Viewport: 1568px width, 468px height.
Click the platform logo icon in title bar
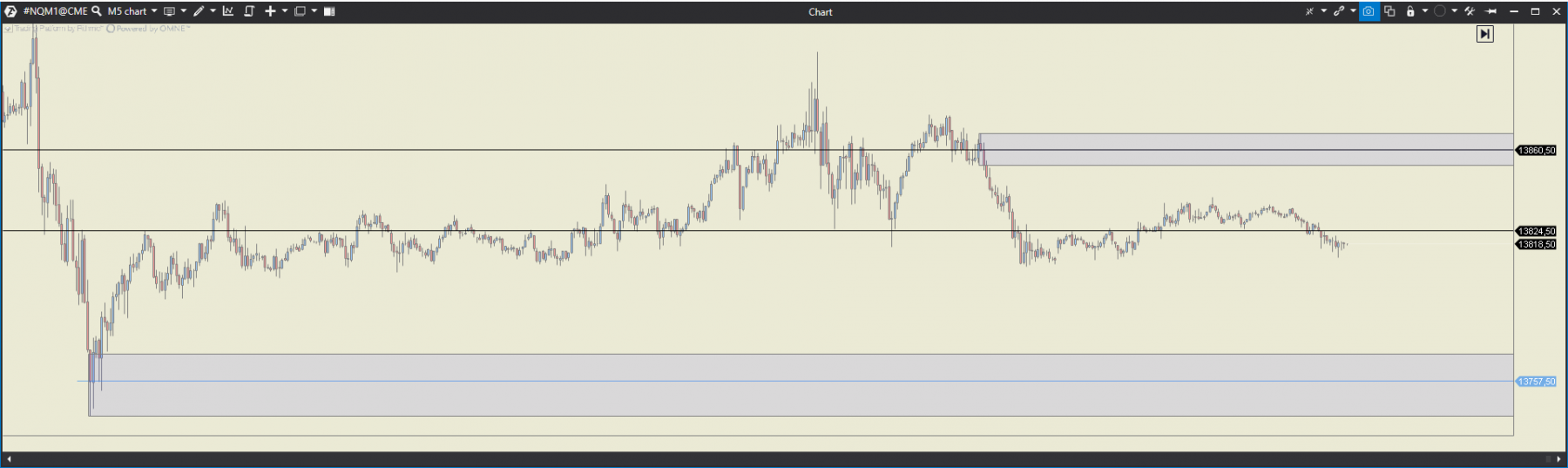pyautogui.click(x=10, y=11)
